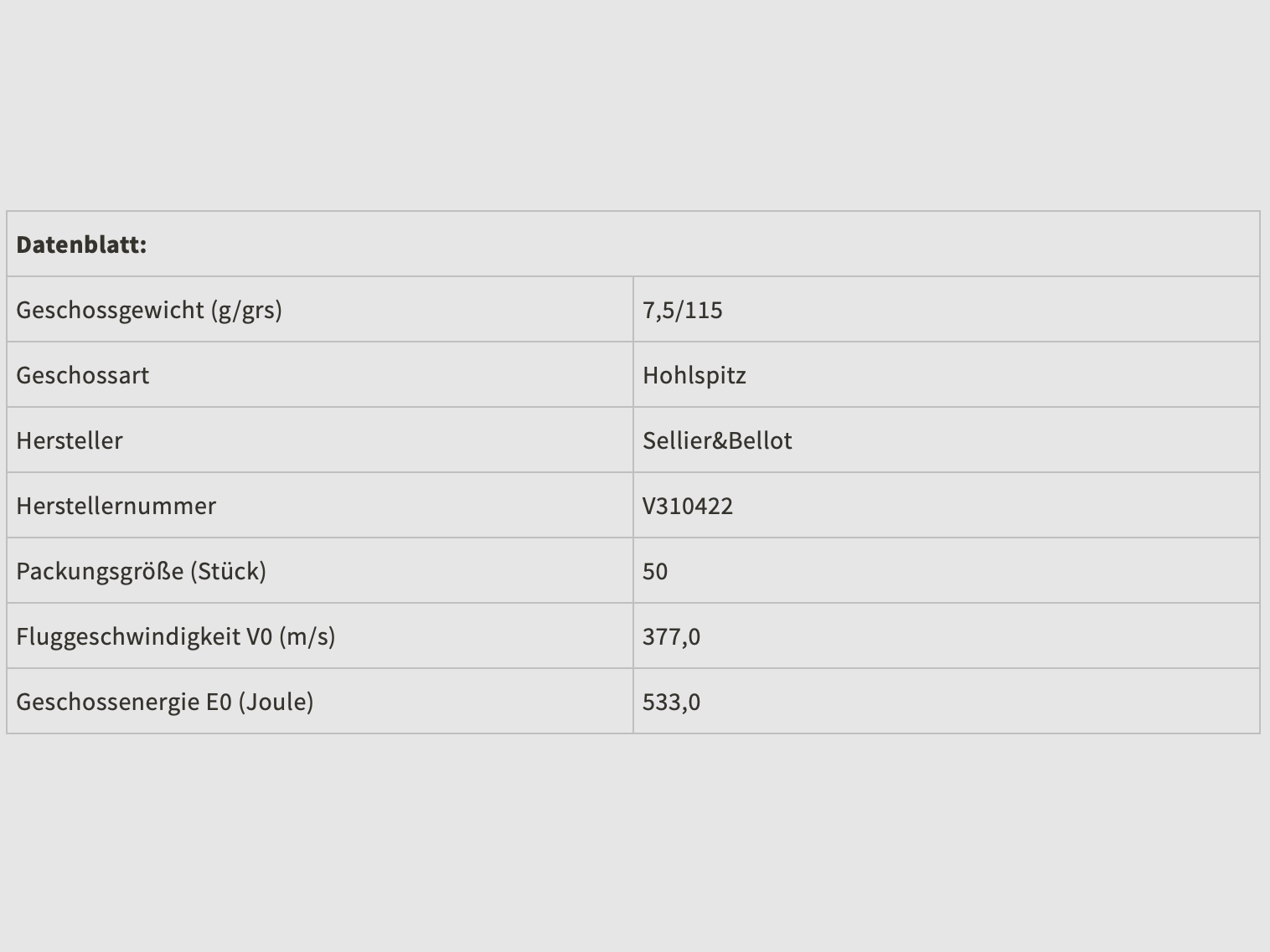Click the (m/s) unit text
Viewport: 1270px width, 952px height.
(307, 636)
